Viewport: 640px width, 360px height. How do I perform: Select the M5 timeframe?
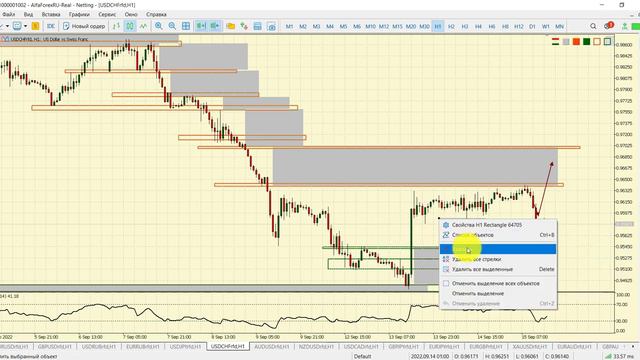pyautogui.click(x=343, y=26)
